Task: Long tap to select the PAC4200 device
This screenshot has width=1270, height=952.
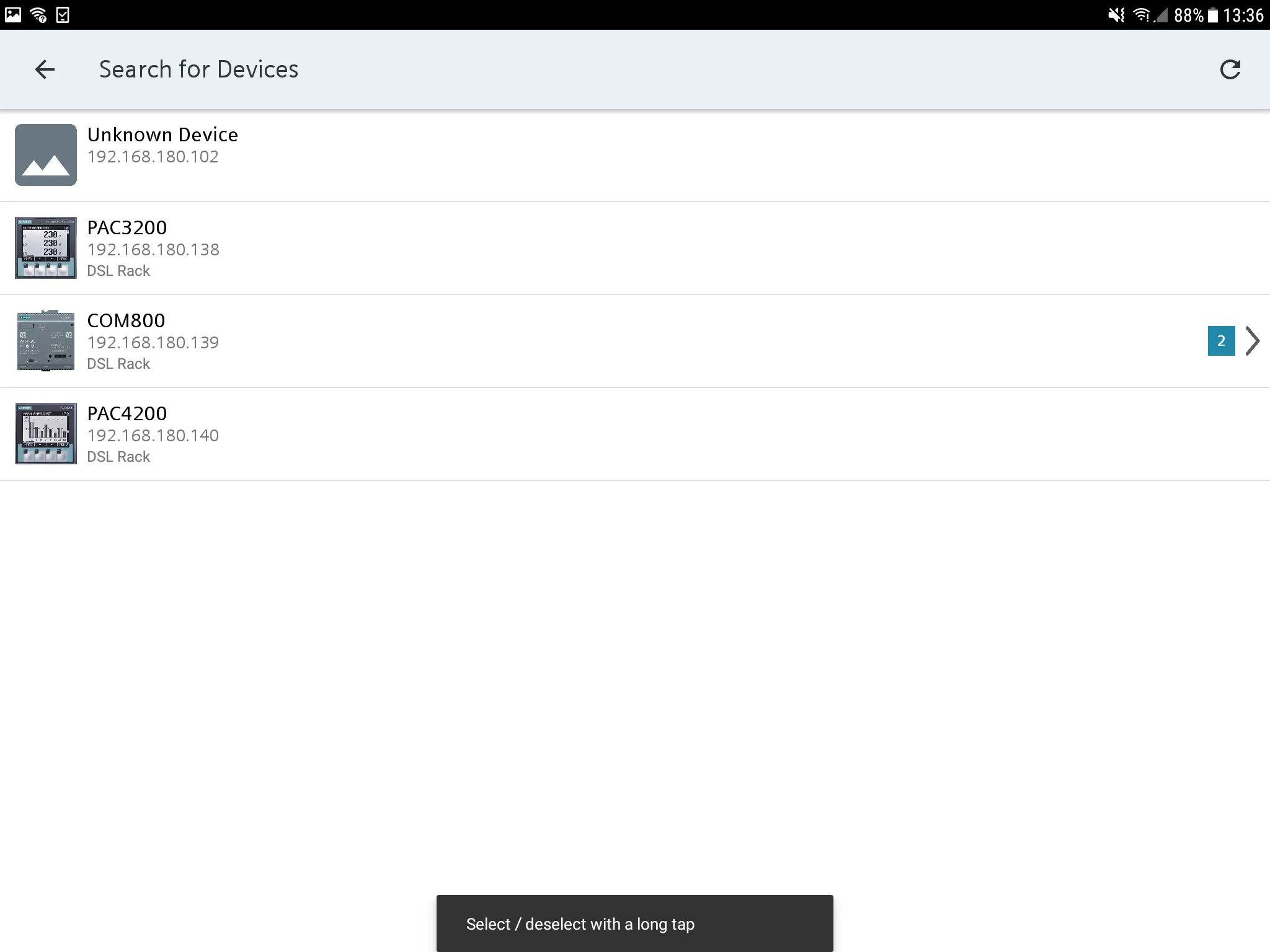Action: pos(635,433)
